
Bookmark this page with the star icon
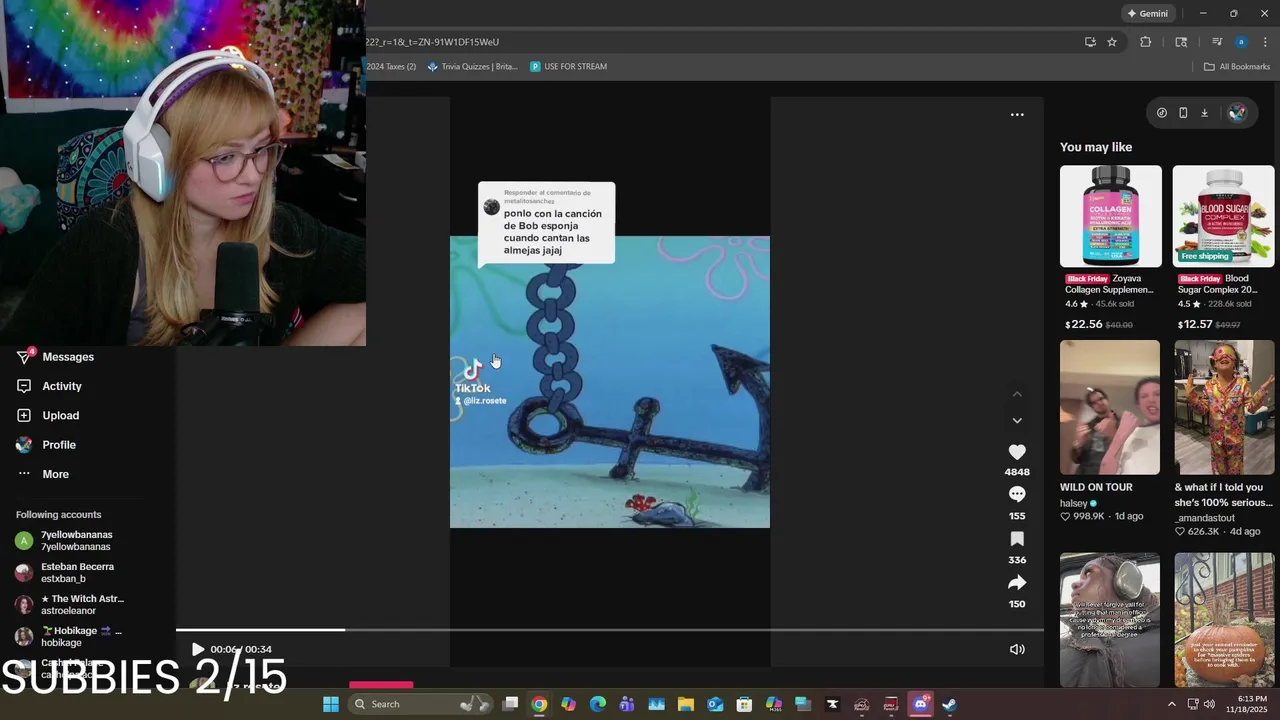tap(1112, 42)
